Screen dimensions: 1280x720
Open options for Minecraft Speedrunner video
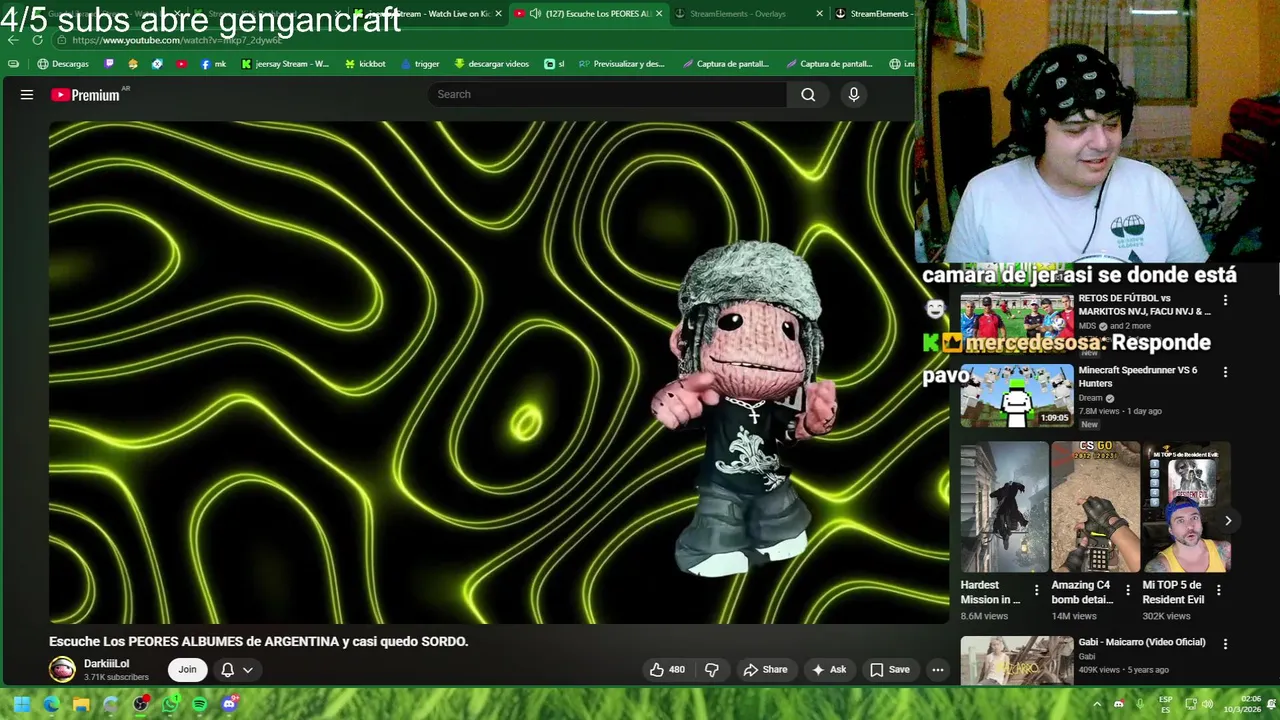pos(1225,372)
